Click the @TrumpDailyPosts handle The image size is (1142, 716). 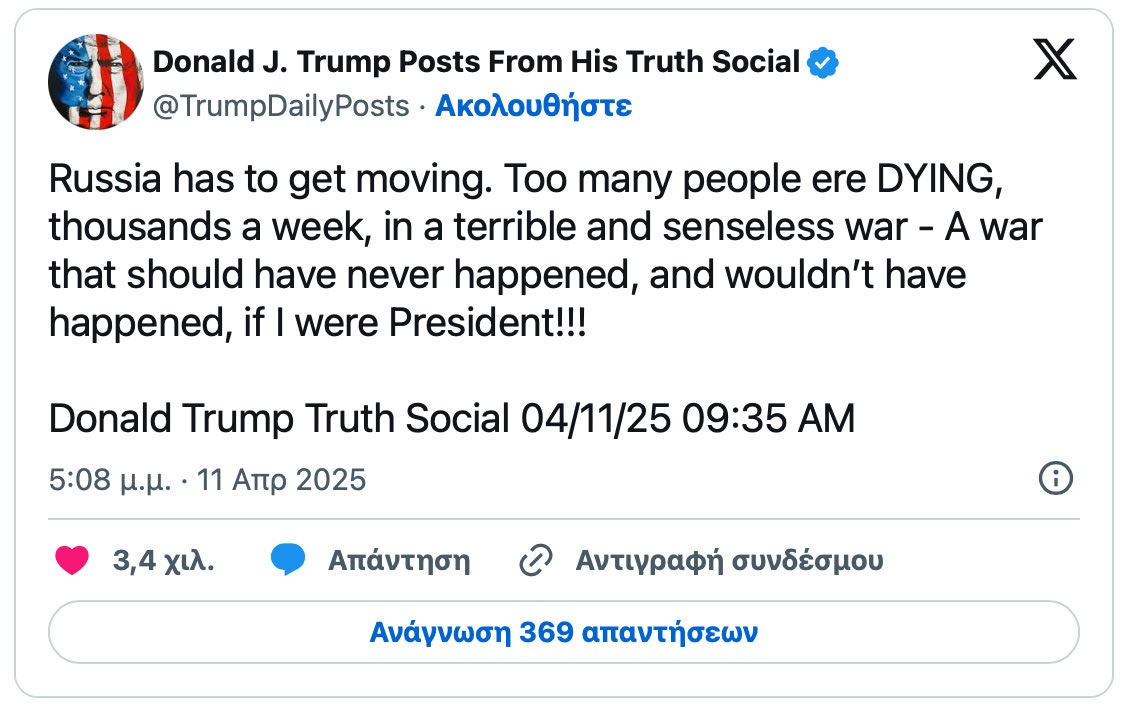[x=281, y=106]
